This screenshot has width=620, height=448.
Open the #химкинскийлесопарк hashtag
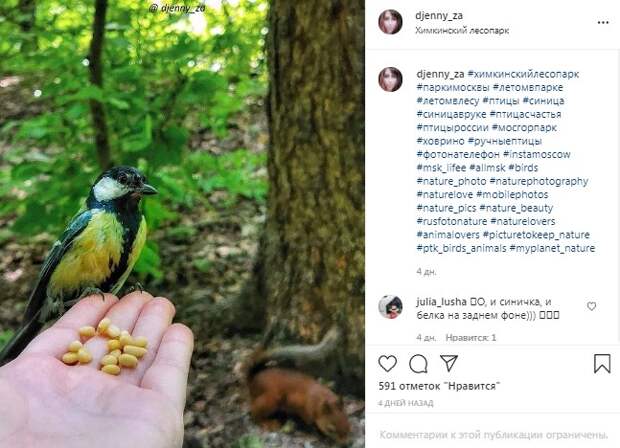(x=523, y=74)
